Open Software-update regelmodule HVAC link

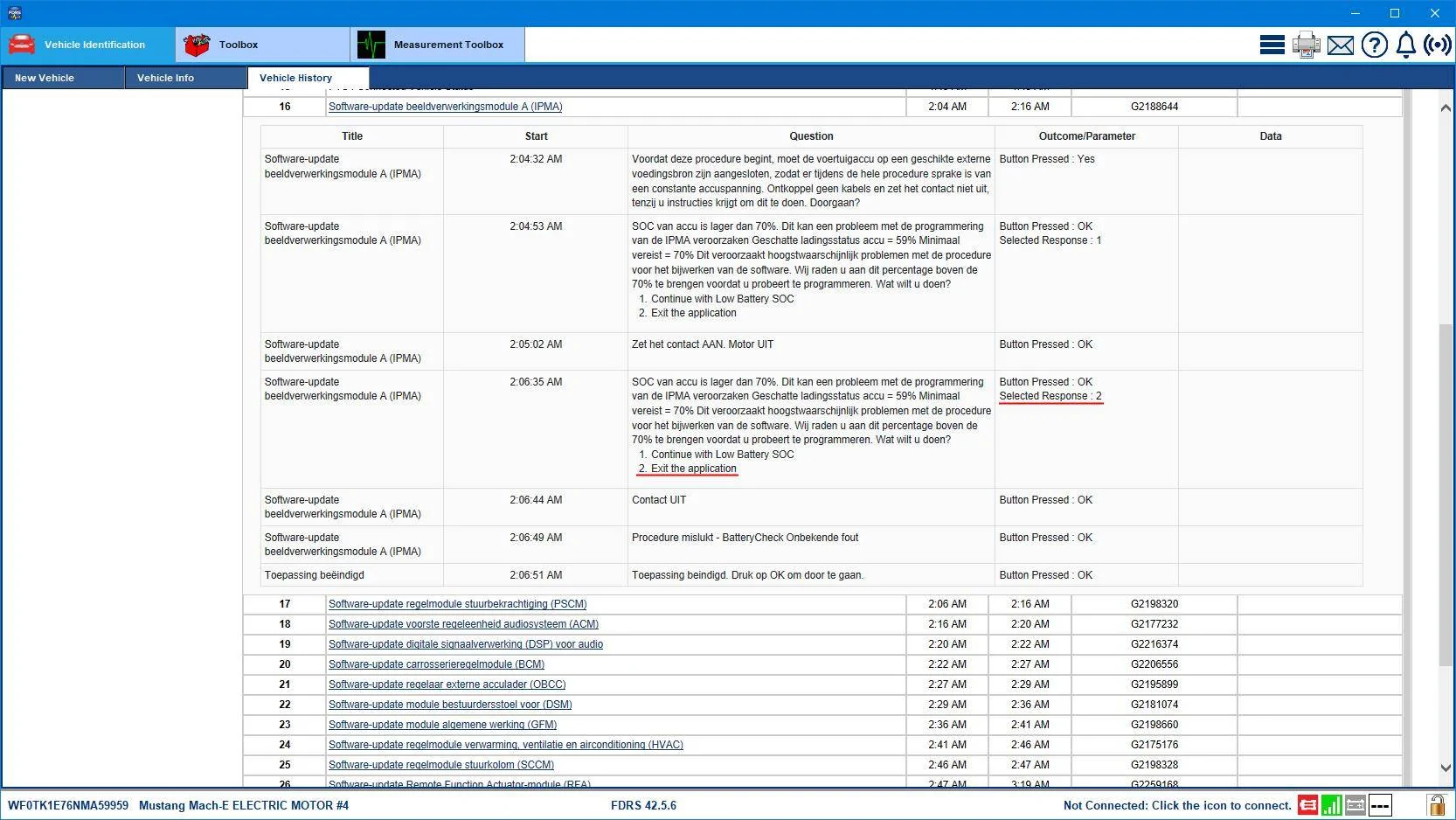[x=506, y=745]
